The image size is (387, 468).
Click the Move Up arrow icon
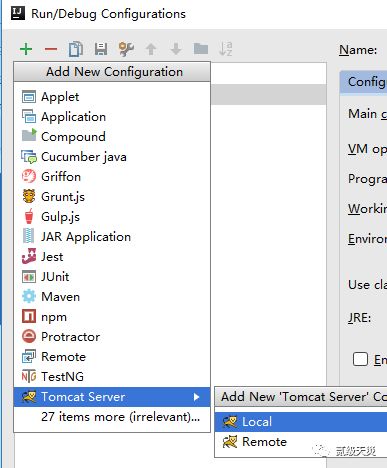tap(151, 49)
